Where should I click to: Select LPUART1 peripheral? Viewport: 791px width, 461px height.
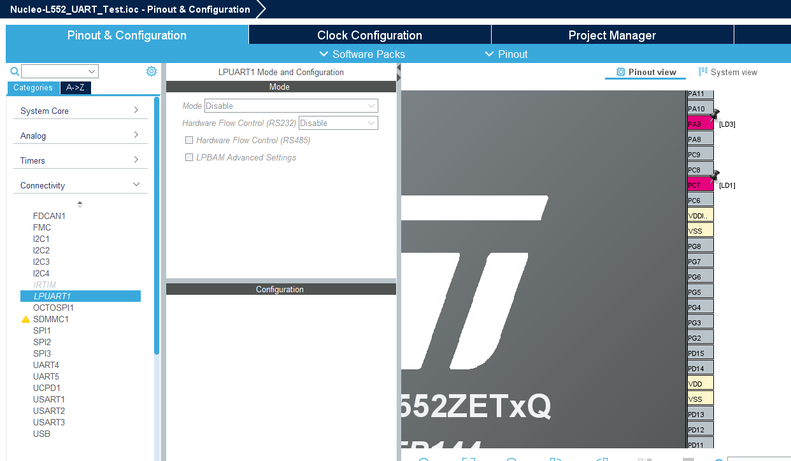click(80, 296)
